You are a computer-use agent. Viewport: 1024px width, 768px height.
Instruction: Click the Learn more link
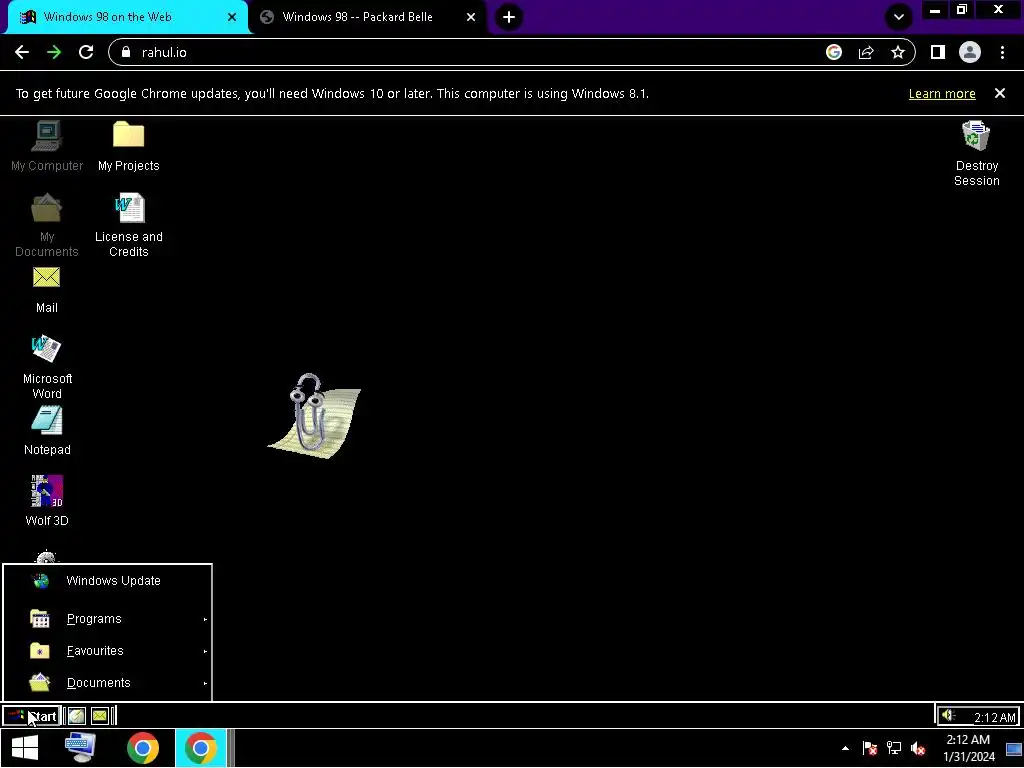pos(942,93)
